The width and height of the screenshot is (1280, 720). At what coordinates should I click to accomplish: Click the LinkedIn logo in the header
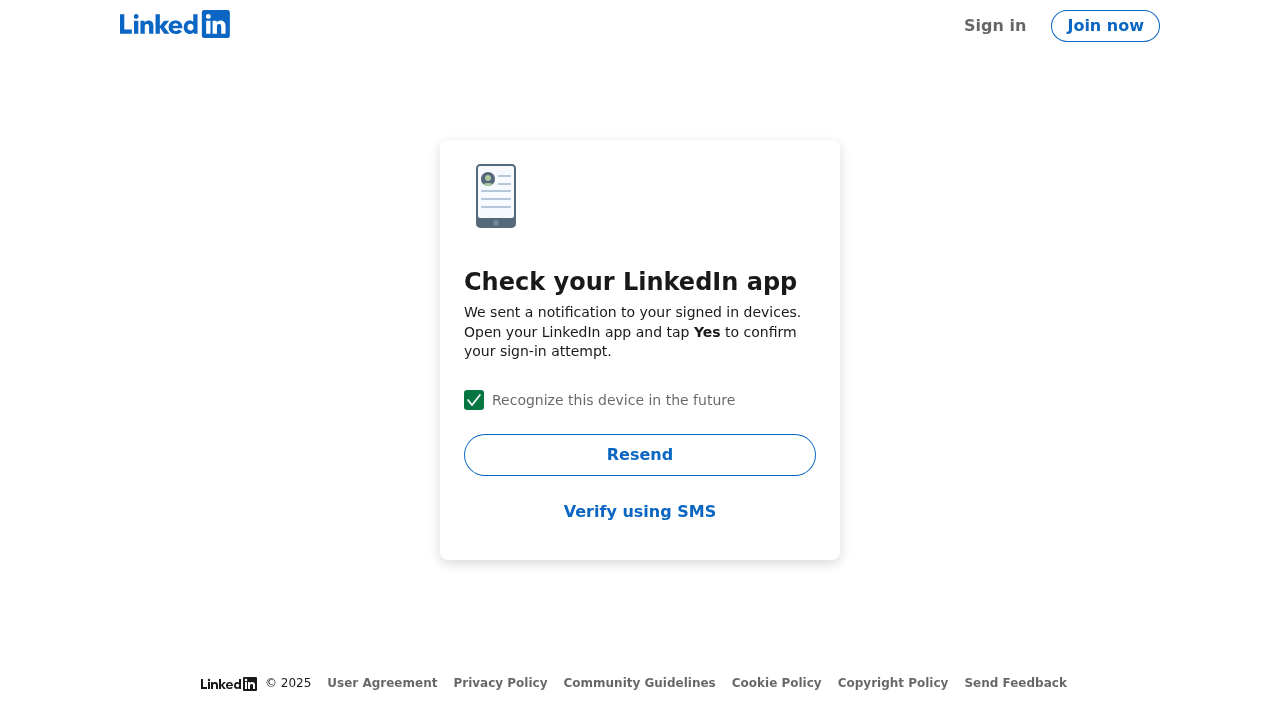[175, 24]
